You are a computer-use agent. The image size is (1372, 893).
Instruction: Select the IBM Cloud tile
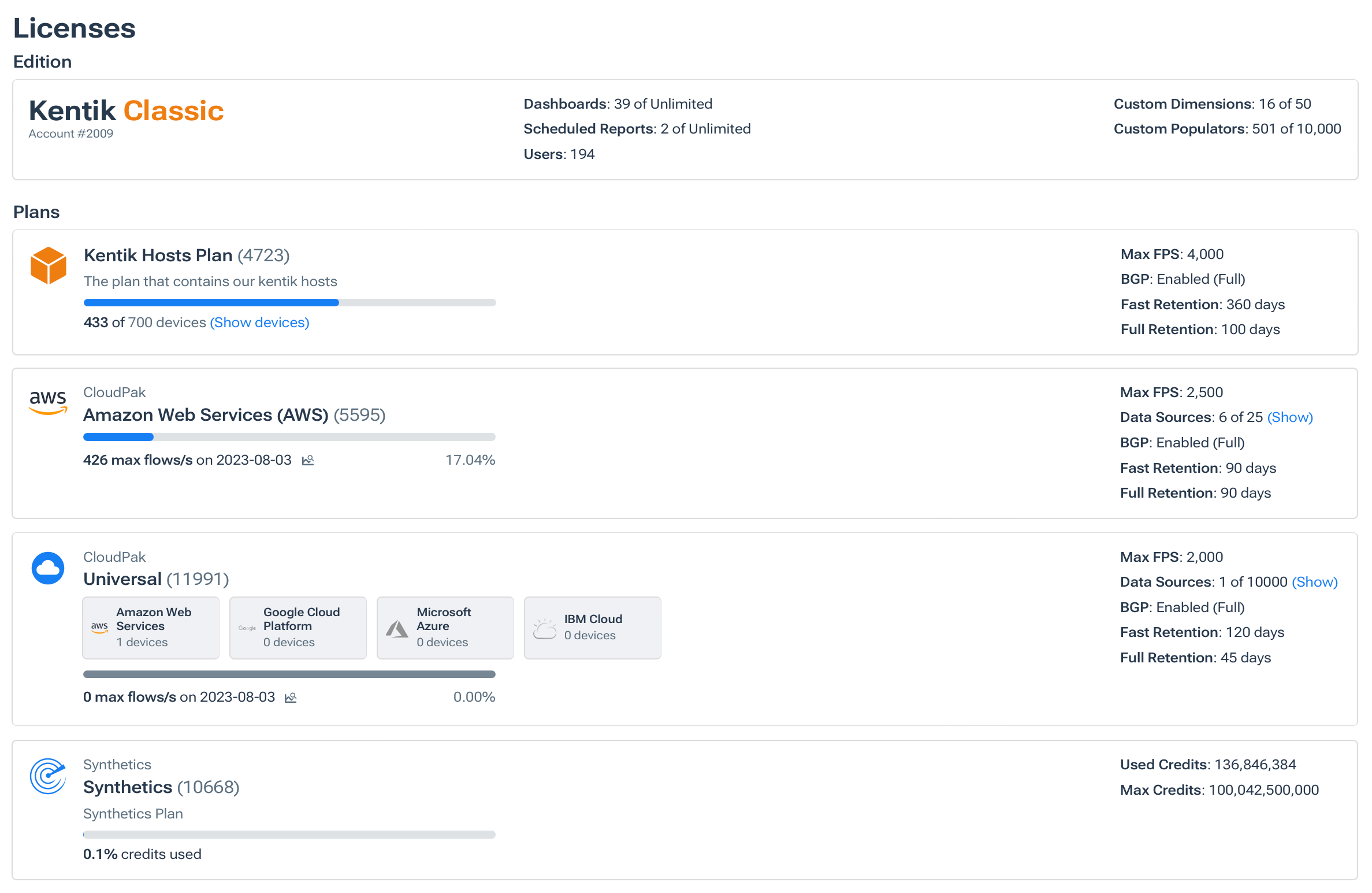[x=592, y=628]
